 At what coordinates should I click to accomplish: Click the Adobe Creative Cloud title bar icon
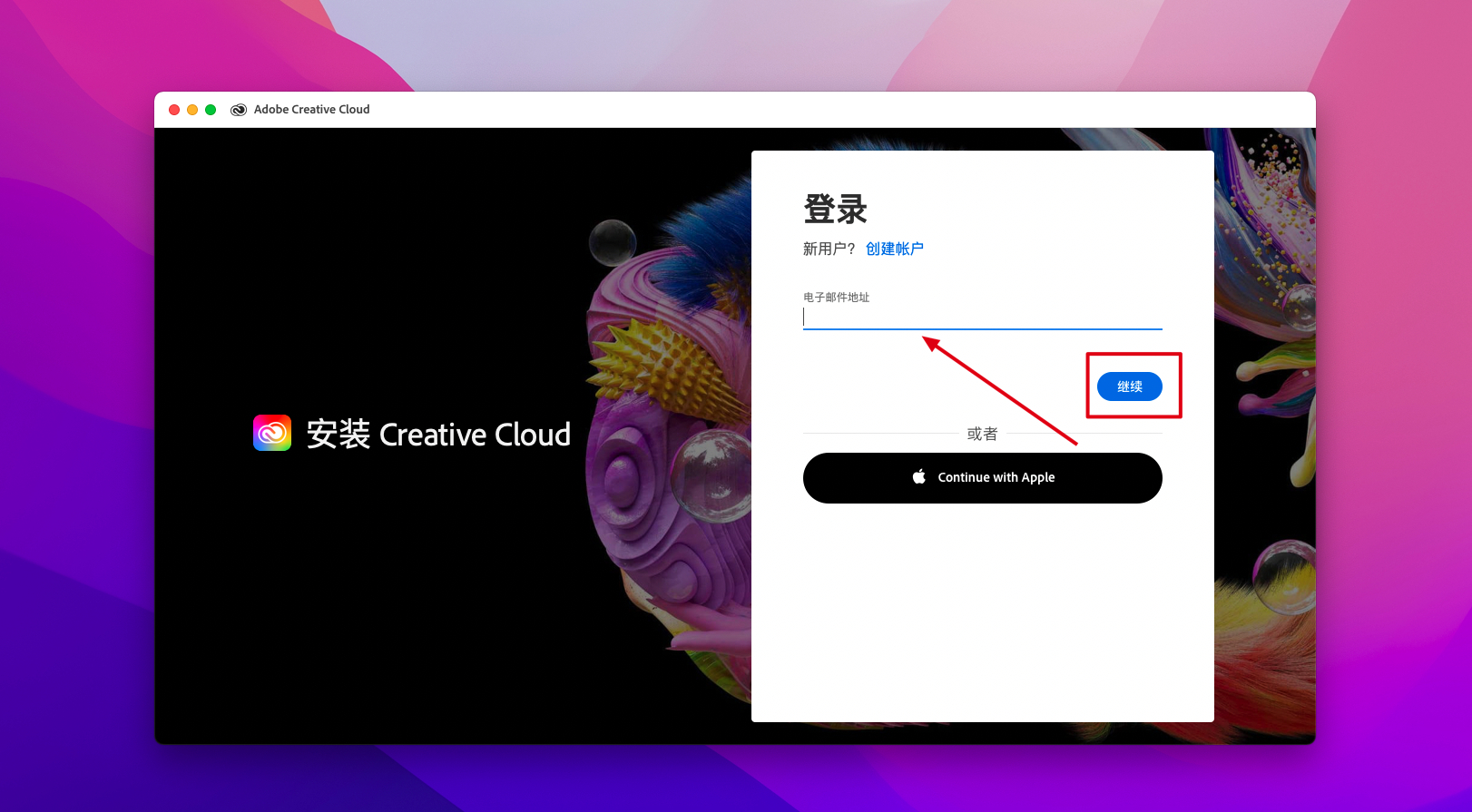[239, 110]
